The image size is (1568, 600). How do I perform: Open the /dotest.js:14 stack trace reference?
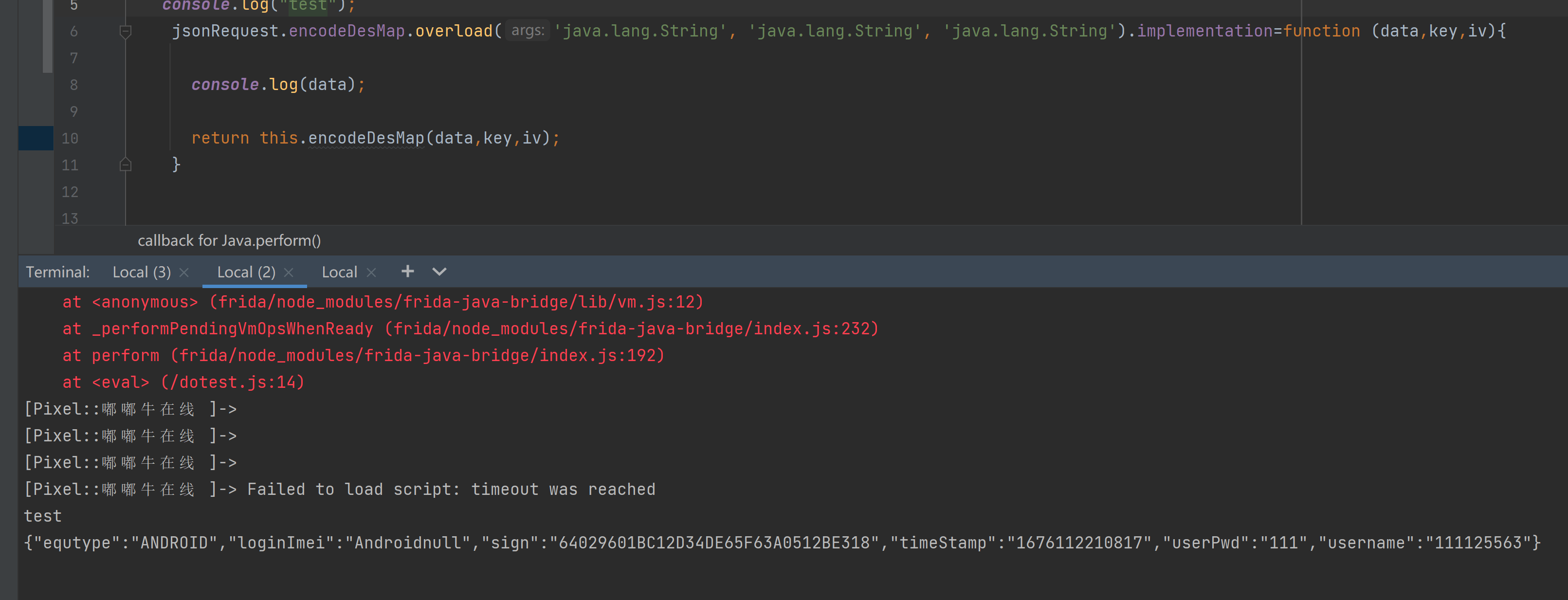tap(232, 382)
